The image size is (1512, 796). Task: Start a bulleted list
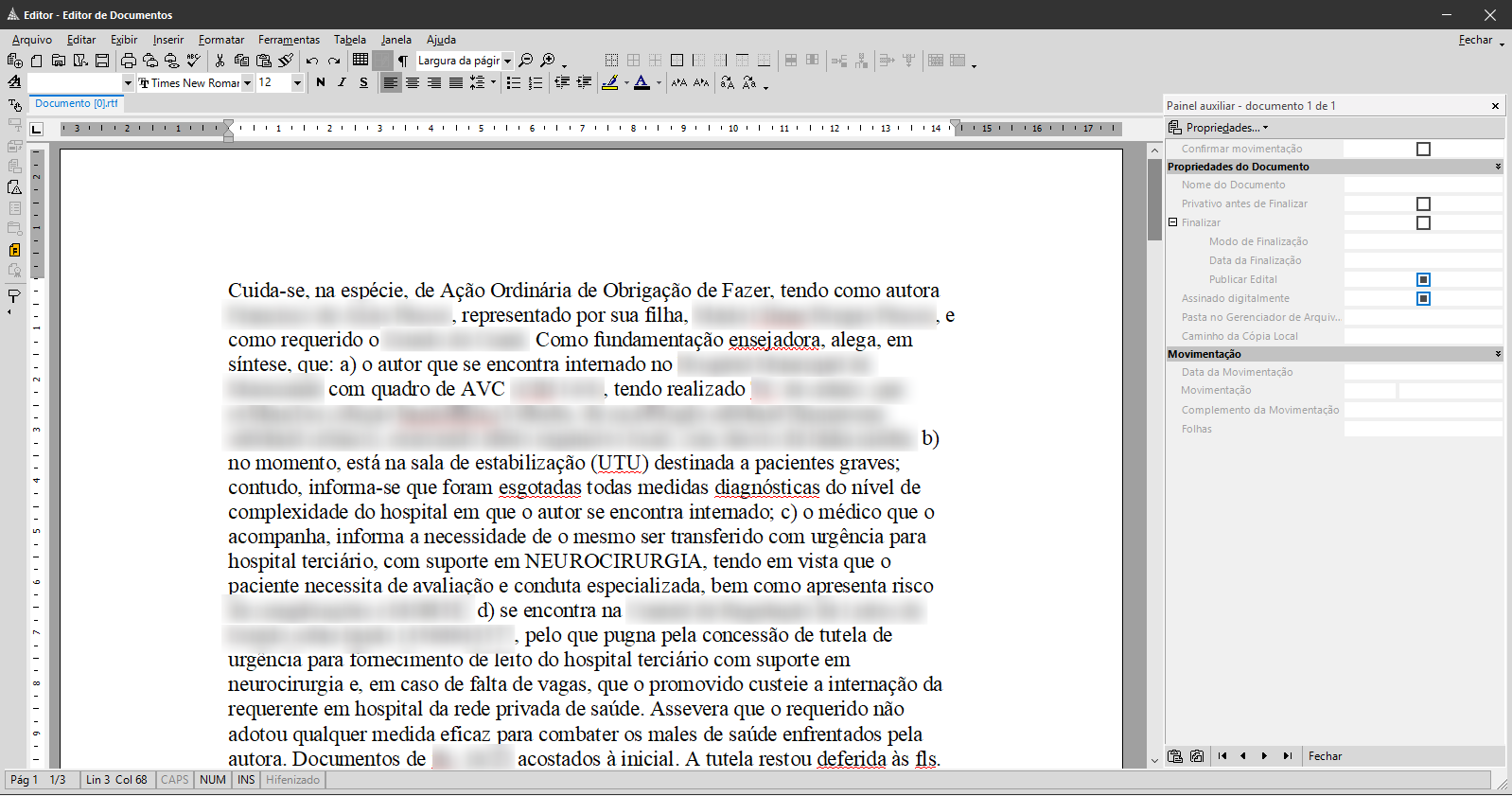tap(514, 82)
